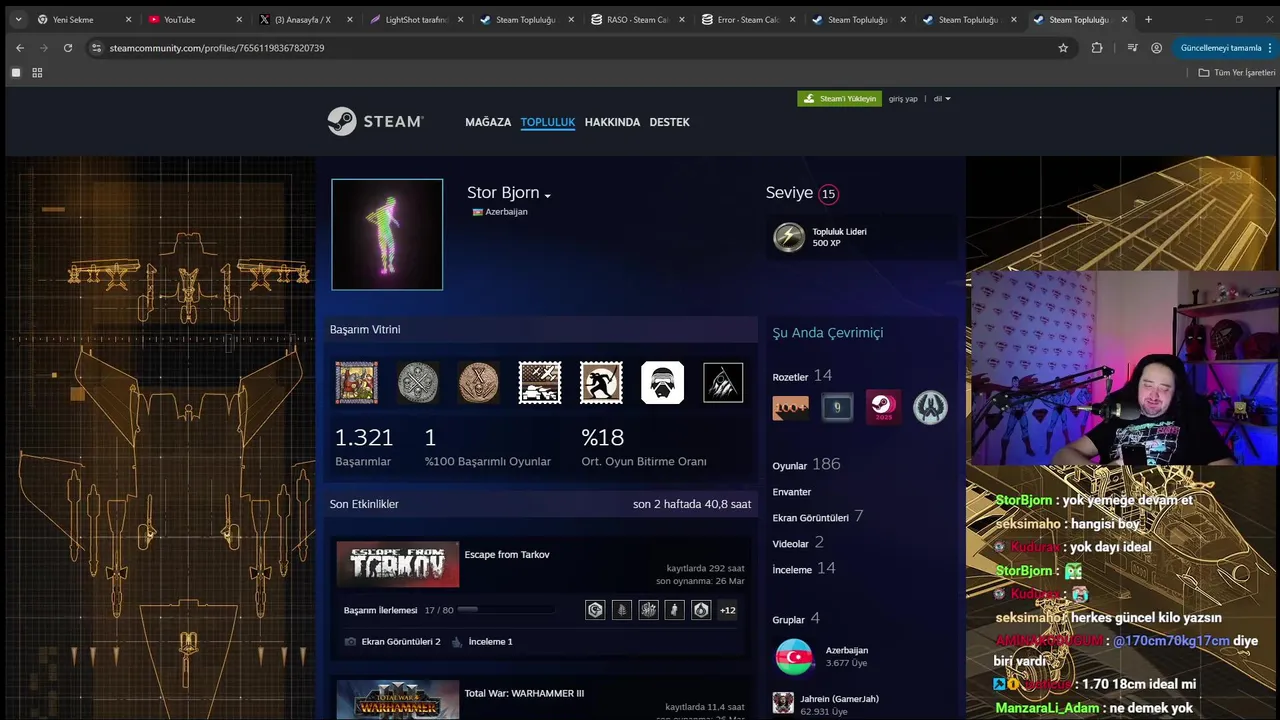Open the running ninja stamp achievement

click(601, 382)
